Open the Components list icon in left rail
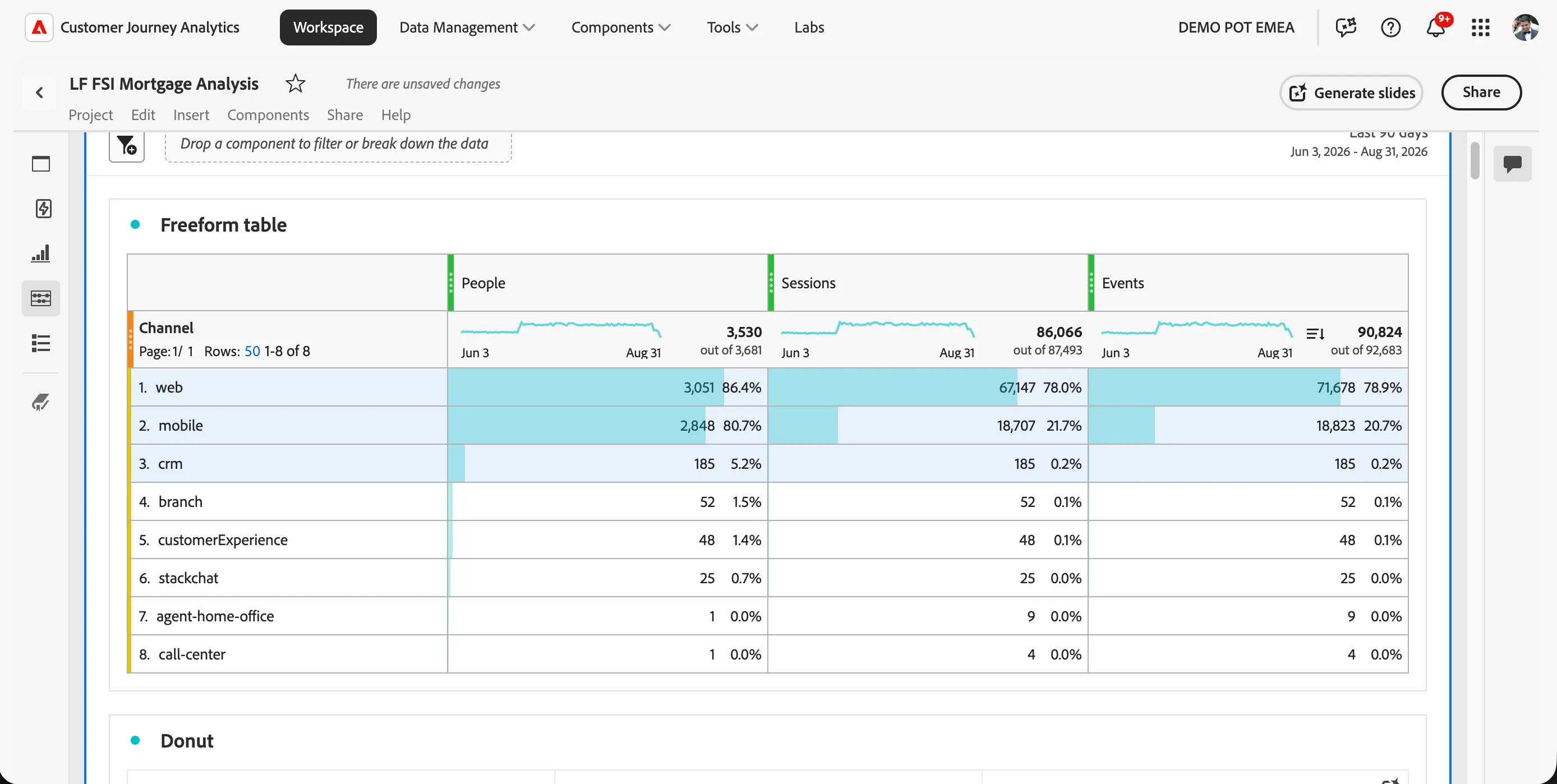1557x784 pixels. (40, 343)
